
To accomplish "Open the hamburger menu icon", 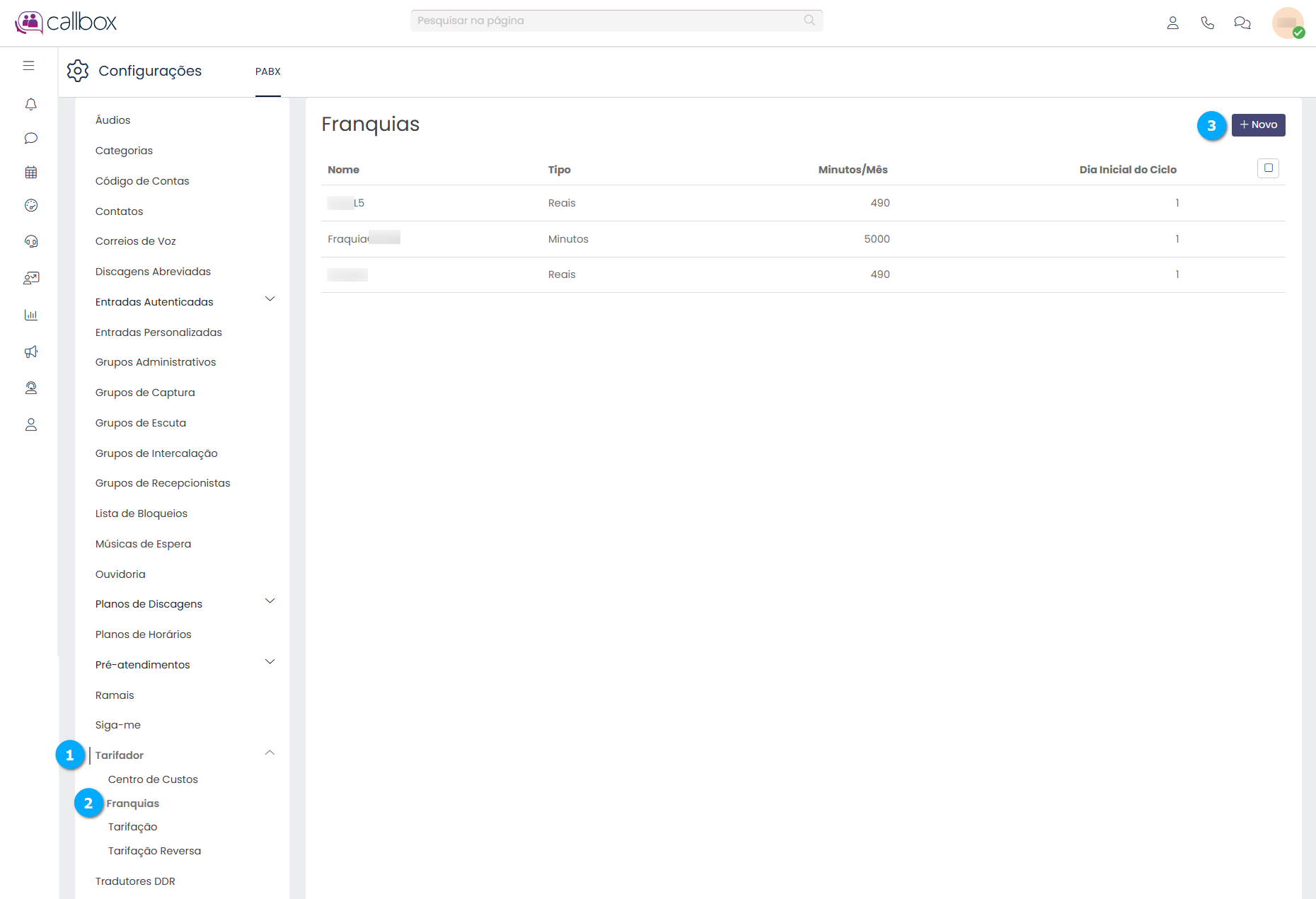I will (29, 66).
